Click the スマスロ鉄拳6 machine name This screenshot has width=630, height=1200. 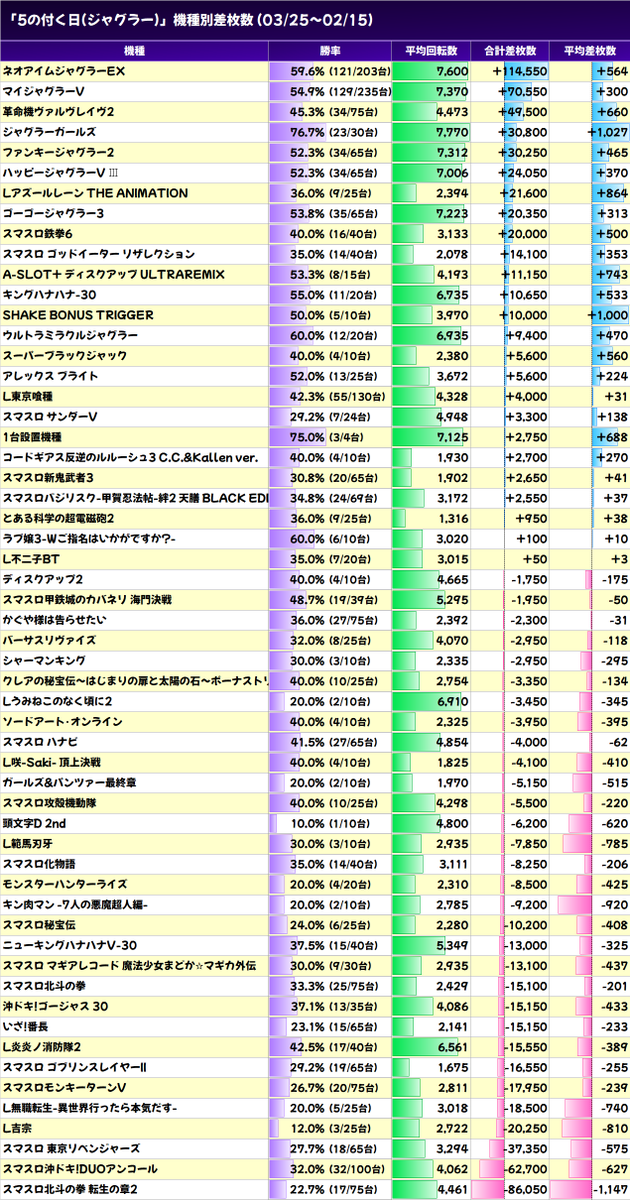click(37, 233)
